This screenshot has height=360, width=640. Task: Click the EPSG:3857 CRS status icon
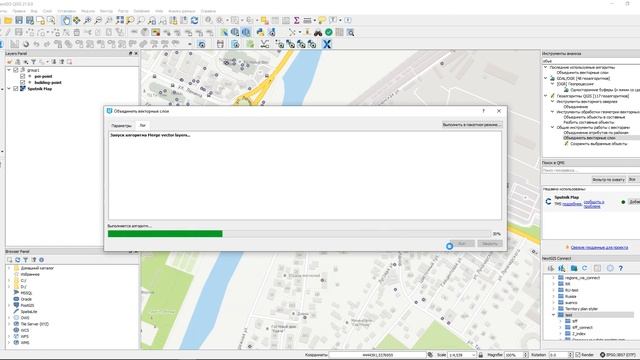click(x=602, y=355)
